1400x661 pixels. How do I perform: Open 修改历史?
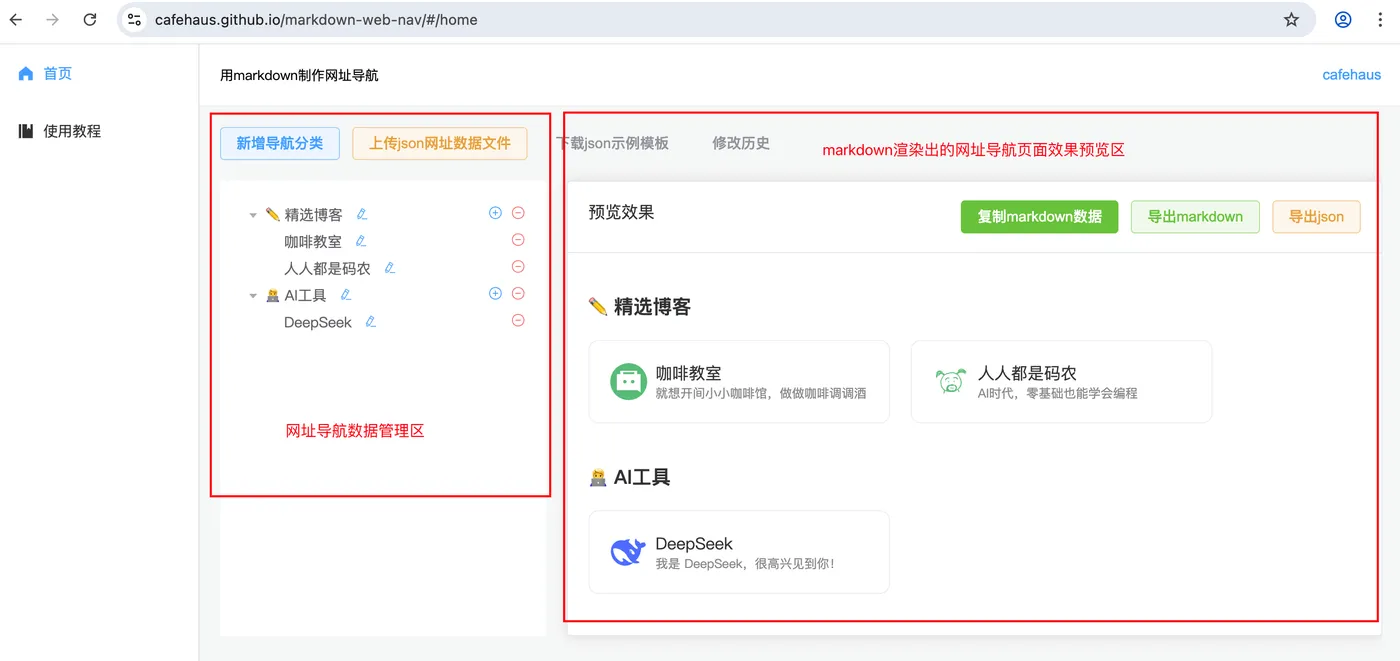741,143
